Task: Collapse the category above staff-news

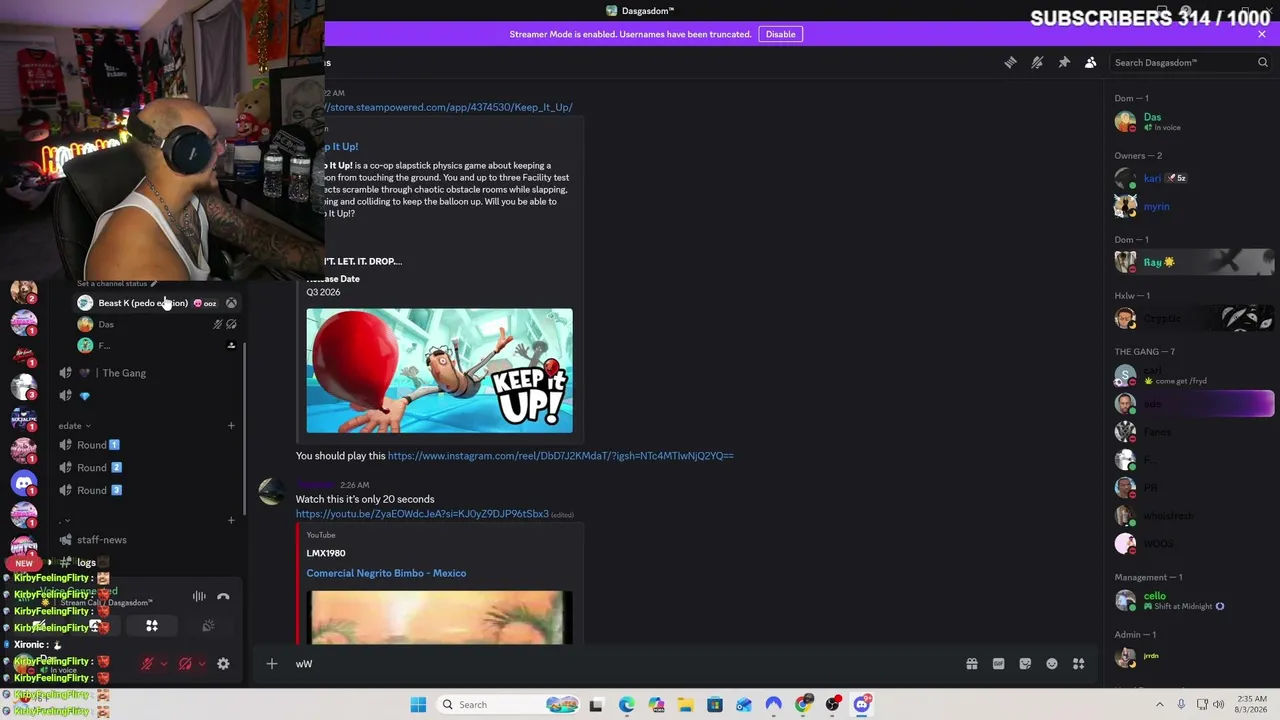Action: pos(65,521)
